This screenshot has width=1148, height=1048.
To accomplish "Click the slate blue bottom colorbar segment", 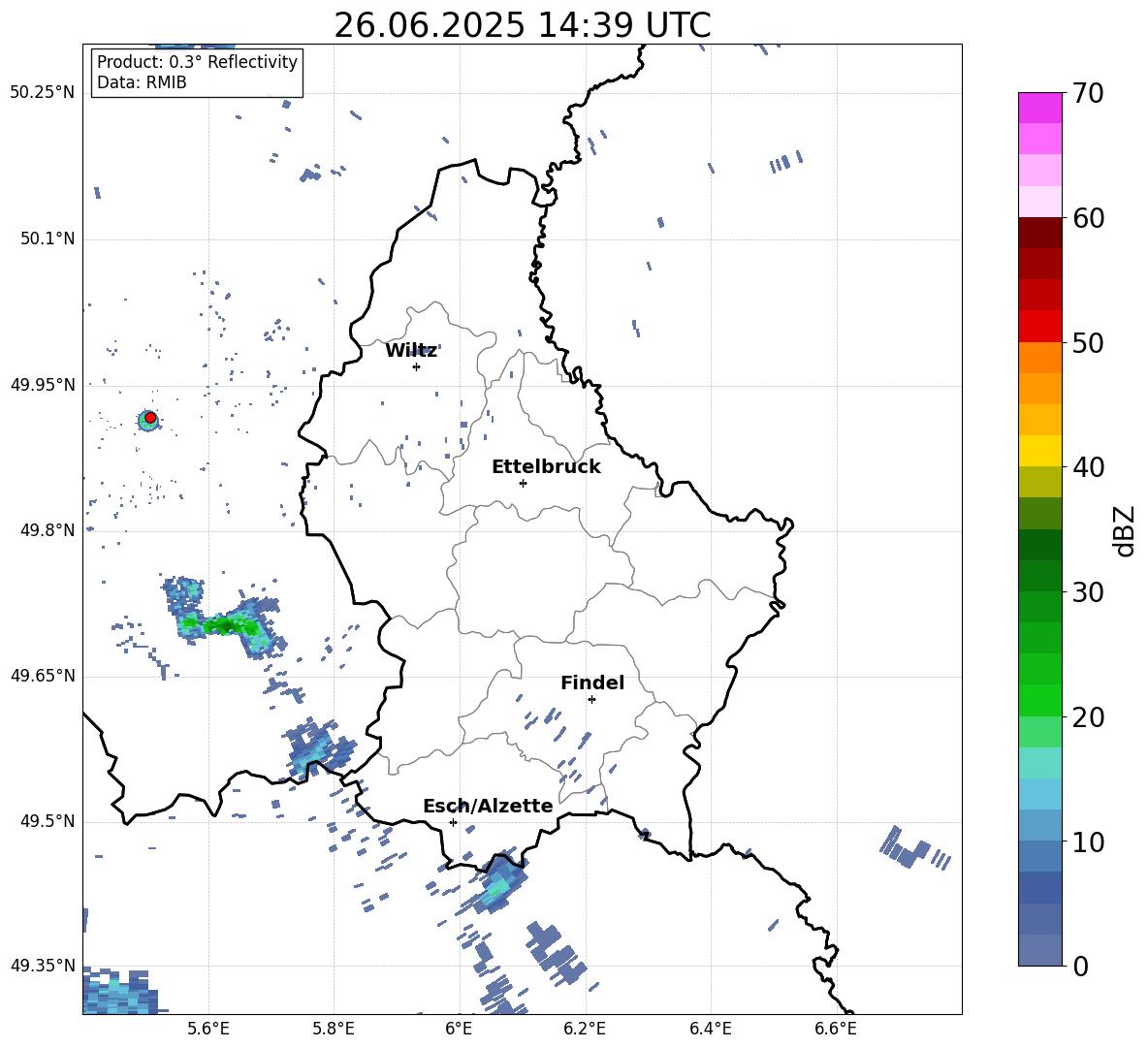I will pyautogui.click(x=1040, y=950).
